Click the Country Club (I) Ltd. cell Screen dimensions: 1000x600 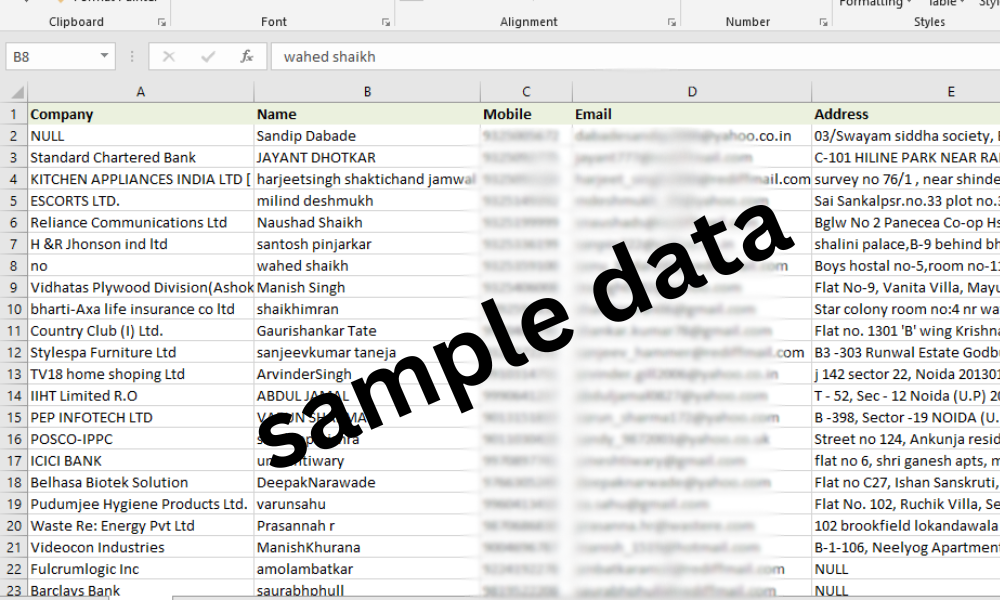[x=141, y=331]
